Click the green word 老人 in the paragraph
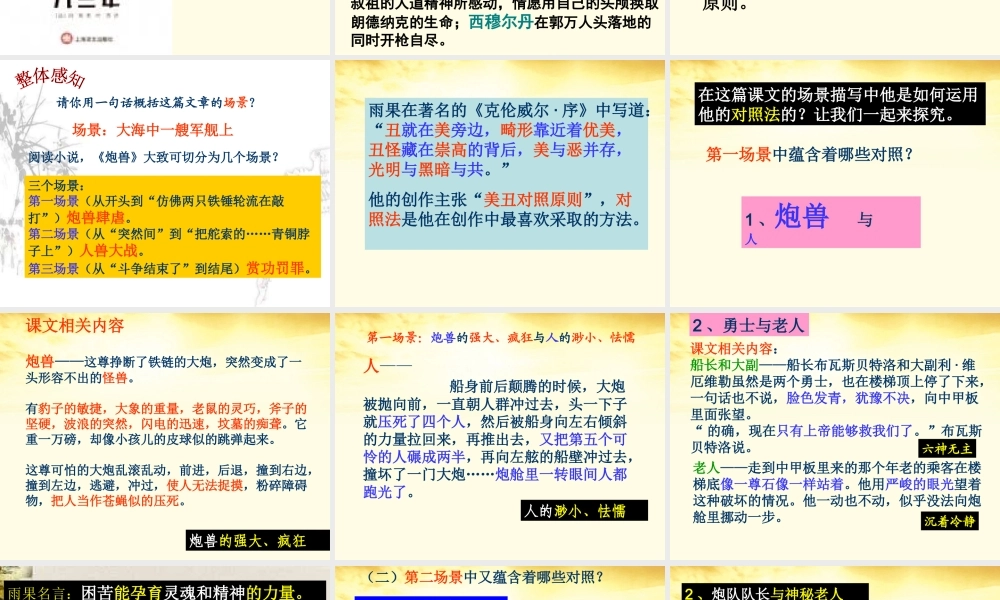Screen dimensions: 1000x600 pos(706,467)
